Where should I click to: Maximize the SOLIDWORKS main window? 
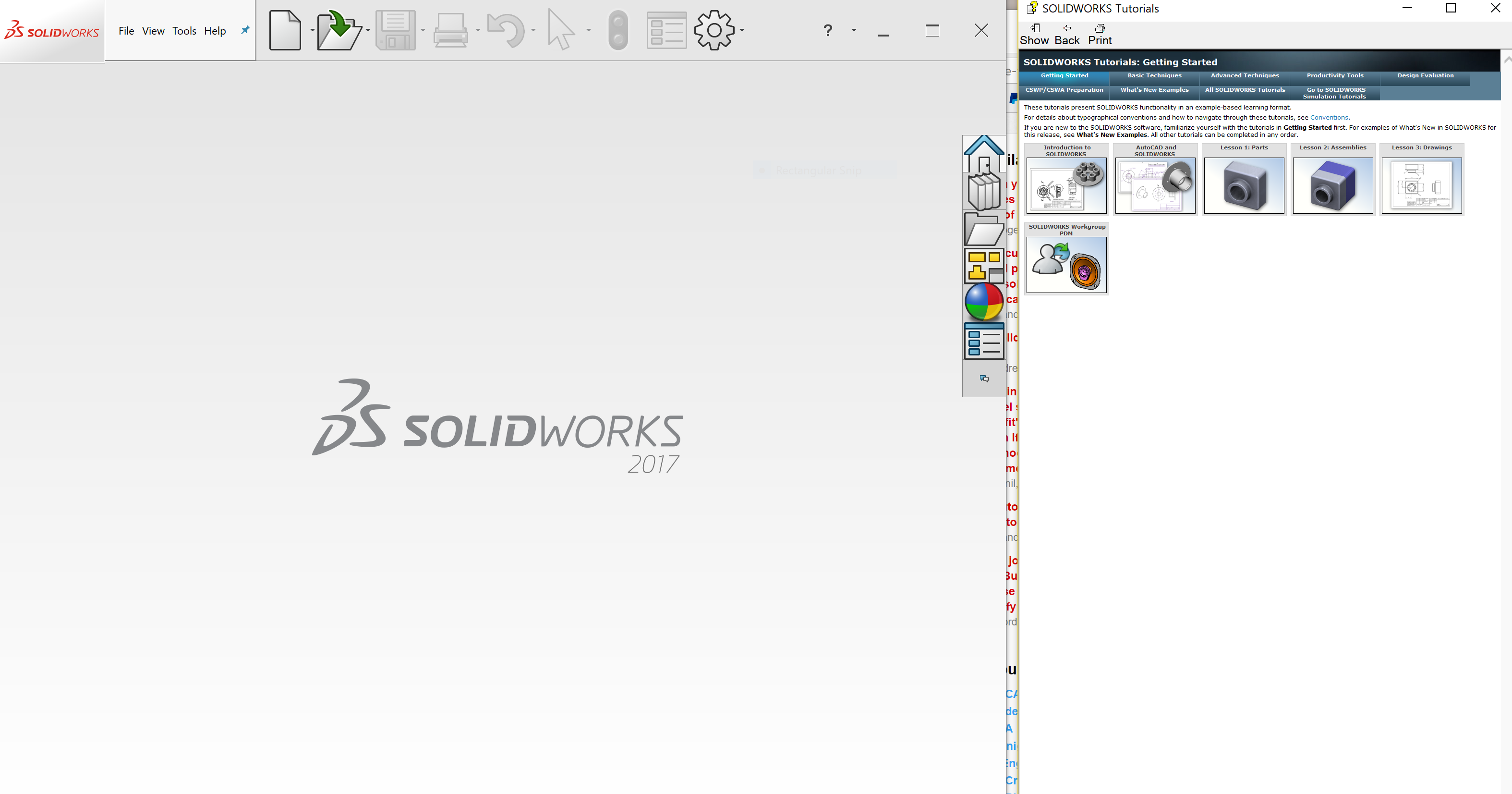click(932, 31)
